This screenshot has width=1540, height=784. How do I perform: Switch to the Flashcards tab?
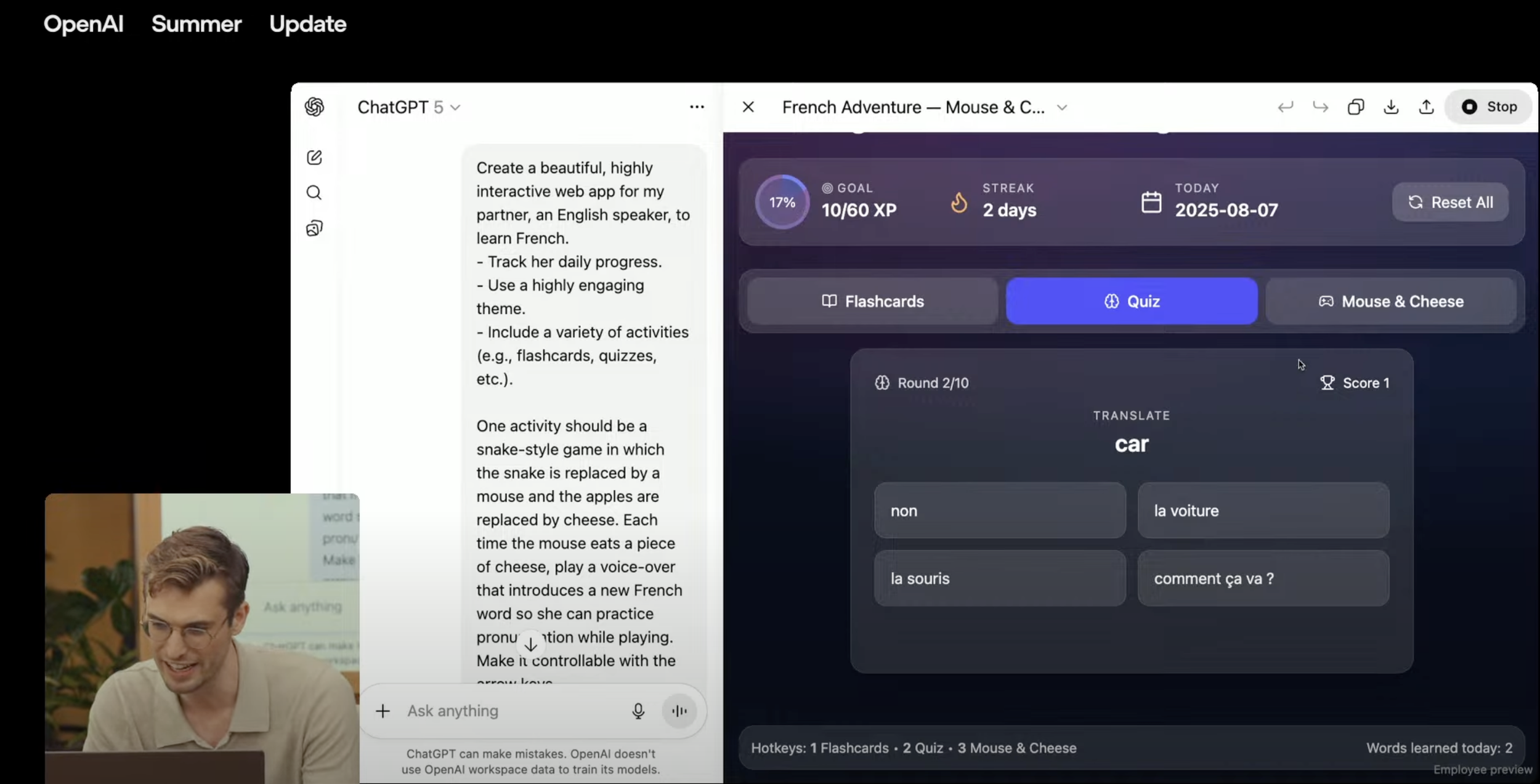(x=872, y=301)
